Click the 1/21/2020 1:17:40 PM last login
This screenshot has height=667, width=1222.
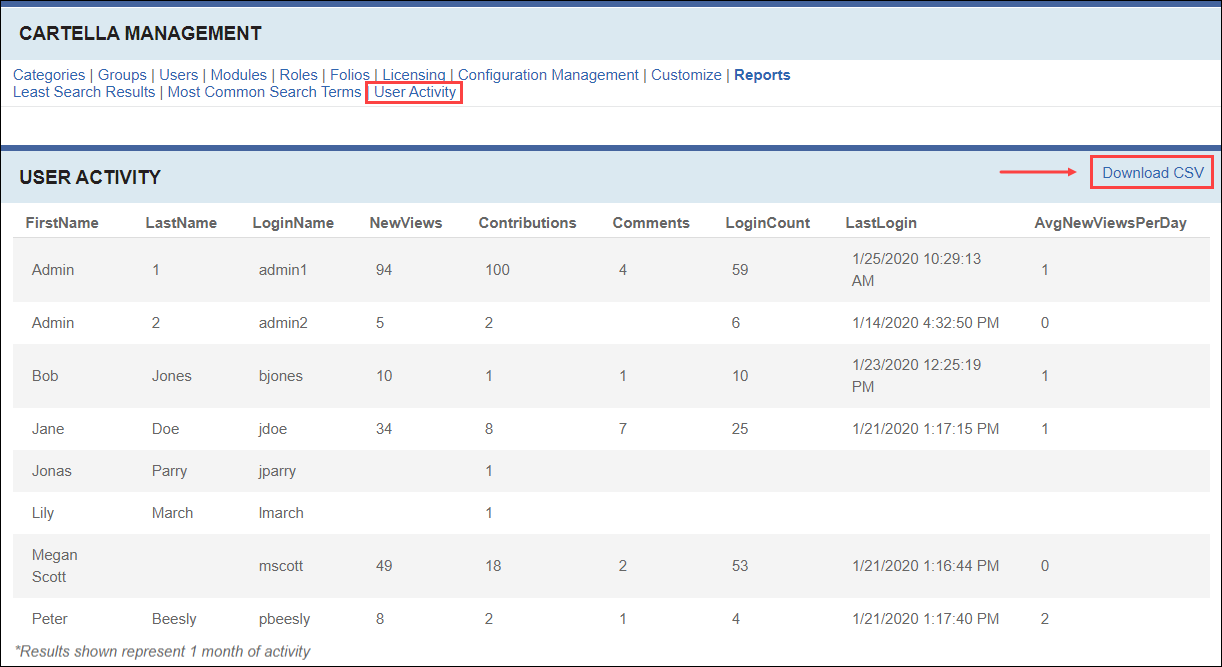(925, 619)
